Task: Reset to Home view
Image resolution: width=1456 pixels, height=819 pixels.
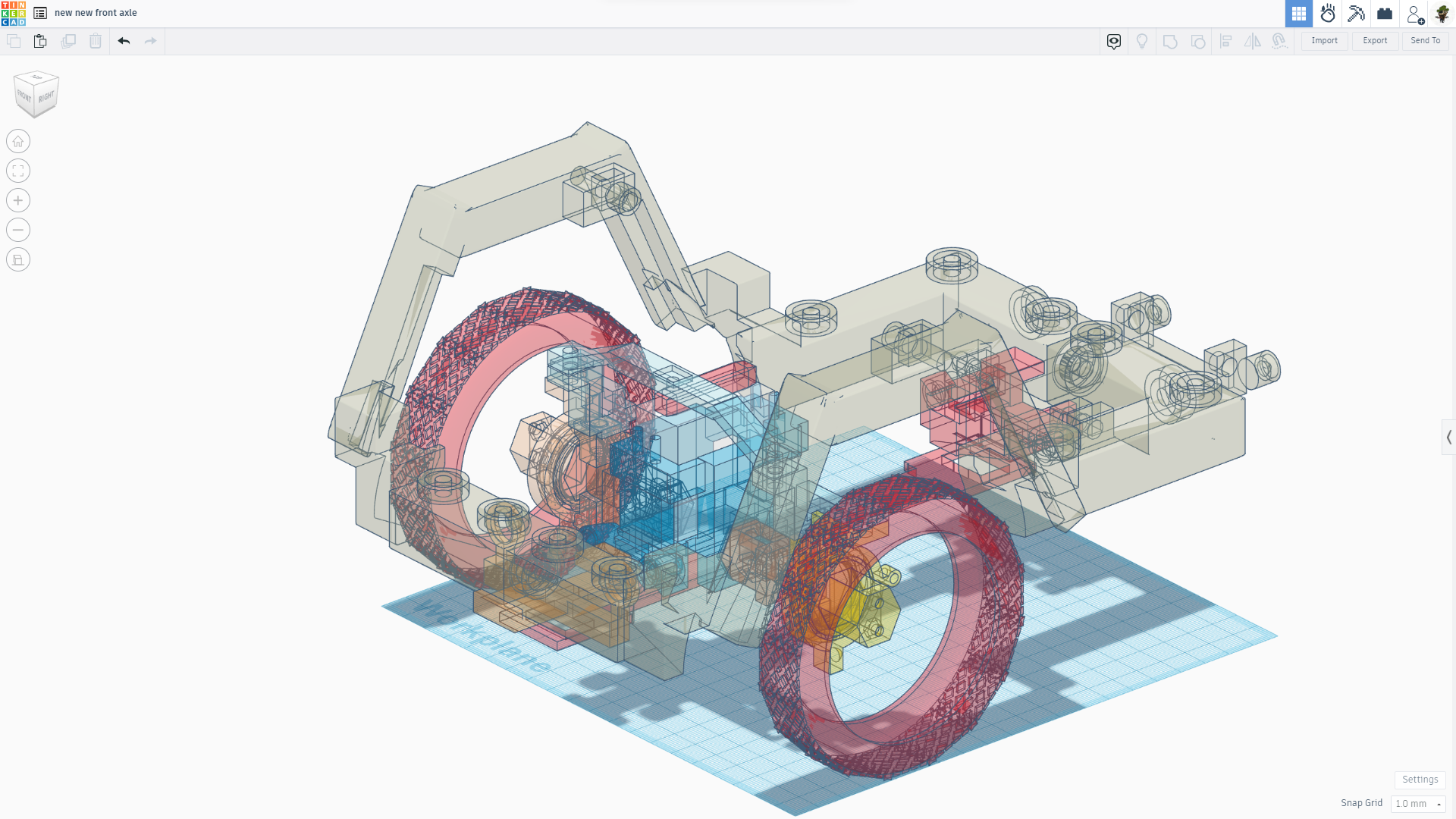Action: coord(18,141)
